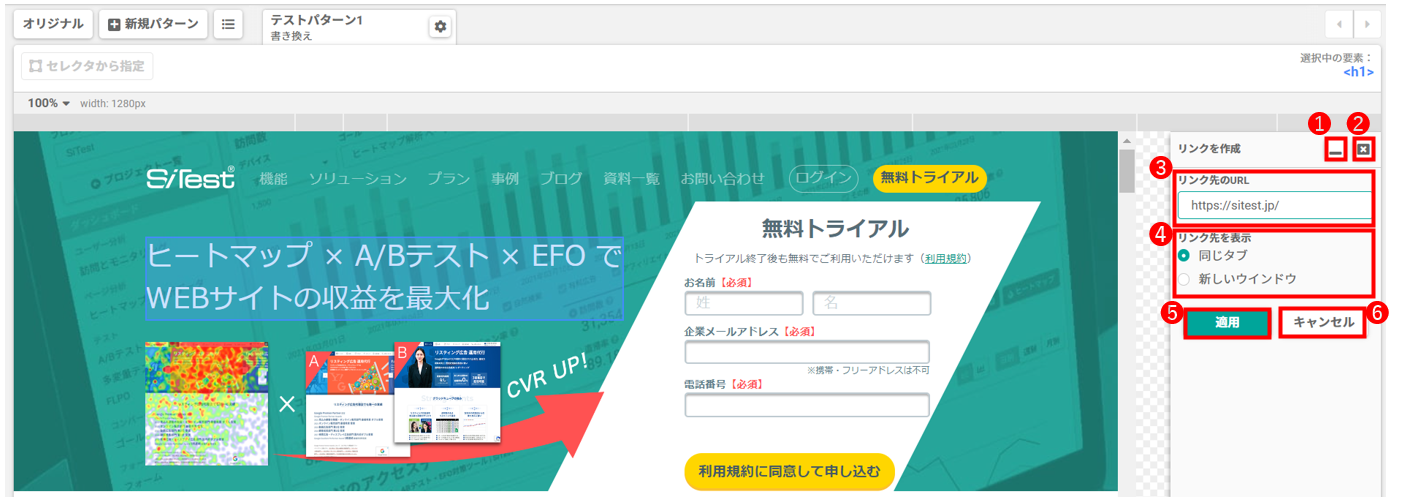
Task: Select the ヒートマップ × A/Bテスト headline text
Action: pyautogui.click(x=385, y=276)
